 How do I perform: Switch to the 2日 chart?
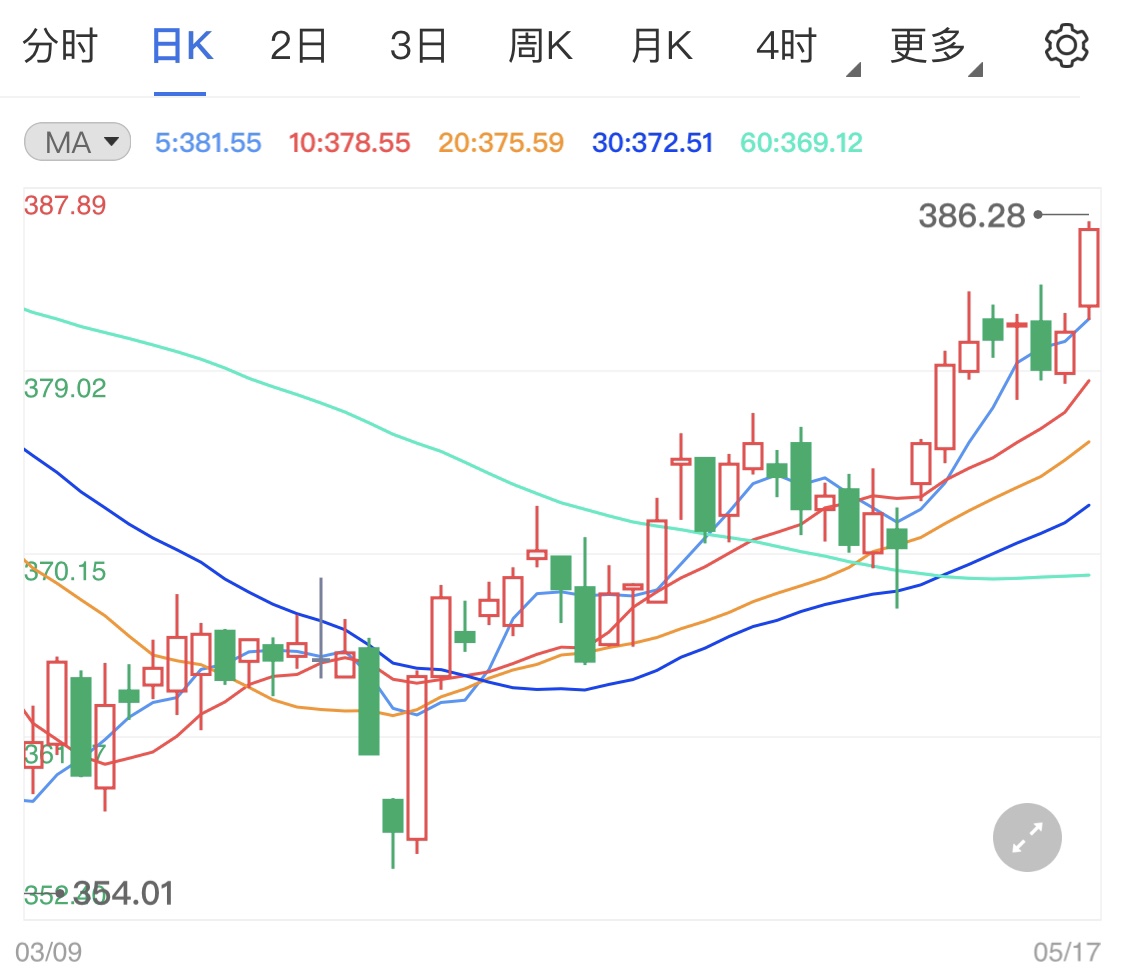pyautogui.click(x=297, y=44)
